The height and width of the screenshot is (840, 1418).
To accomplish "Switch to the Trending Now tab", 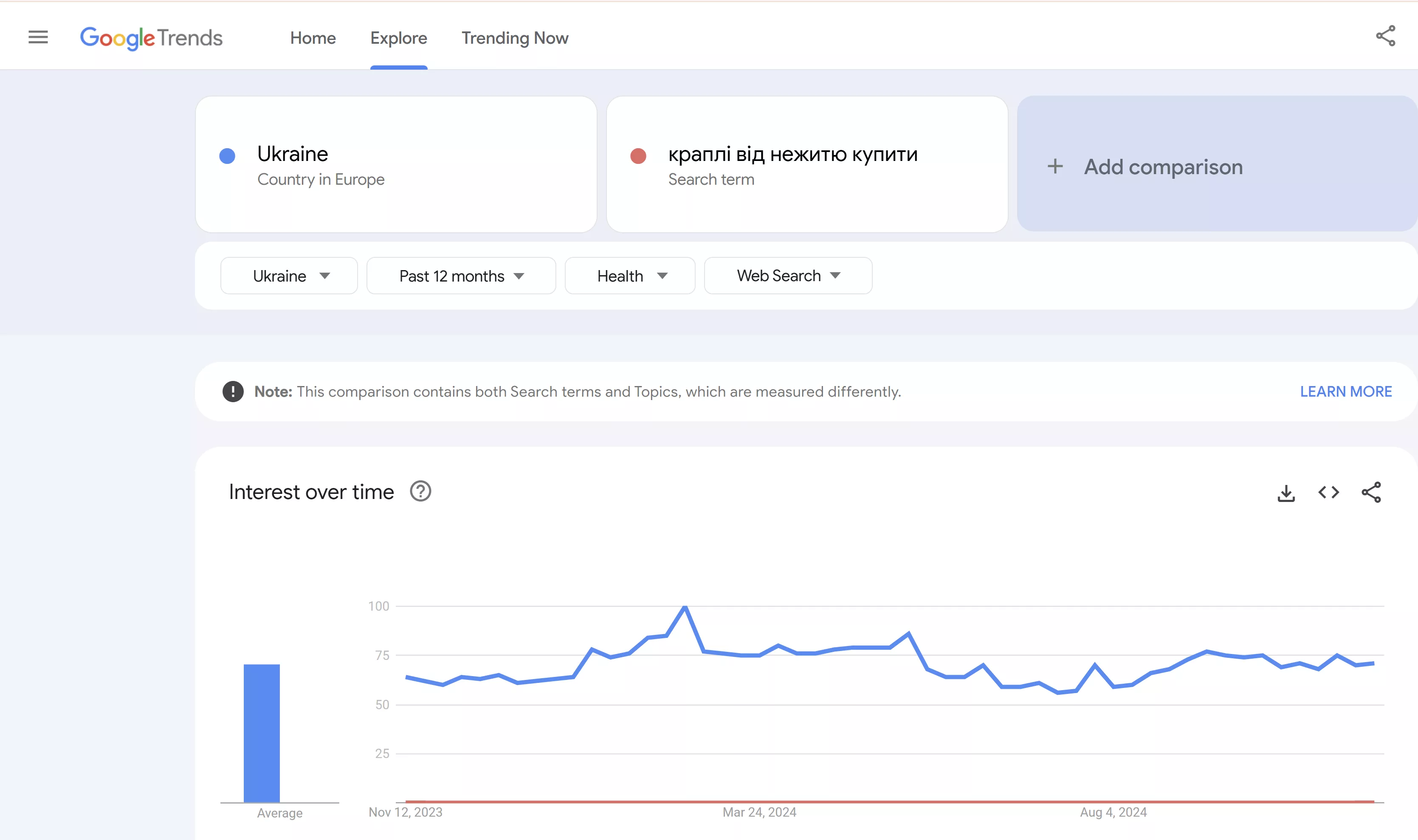I will (x=515, y=38).
